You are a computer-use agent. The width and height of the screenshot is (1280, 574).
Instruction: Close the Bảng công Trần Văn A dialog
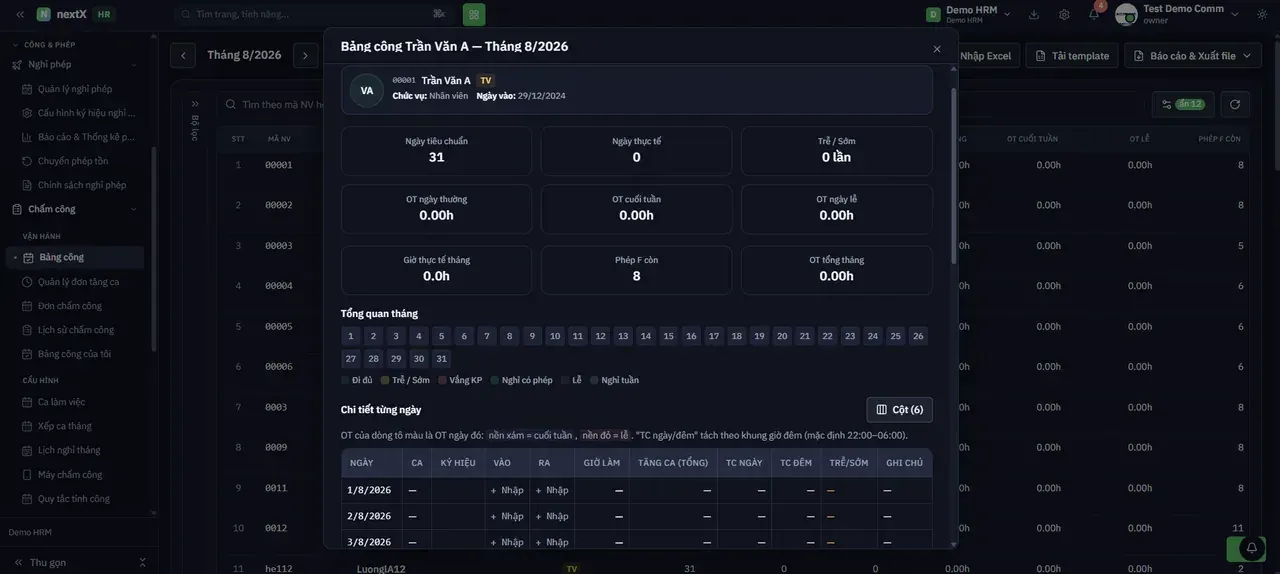click(x=937, y=49)
